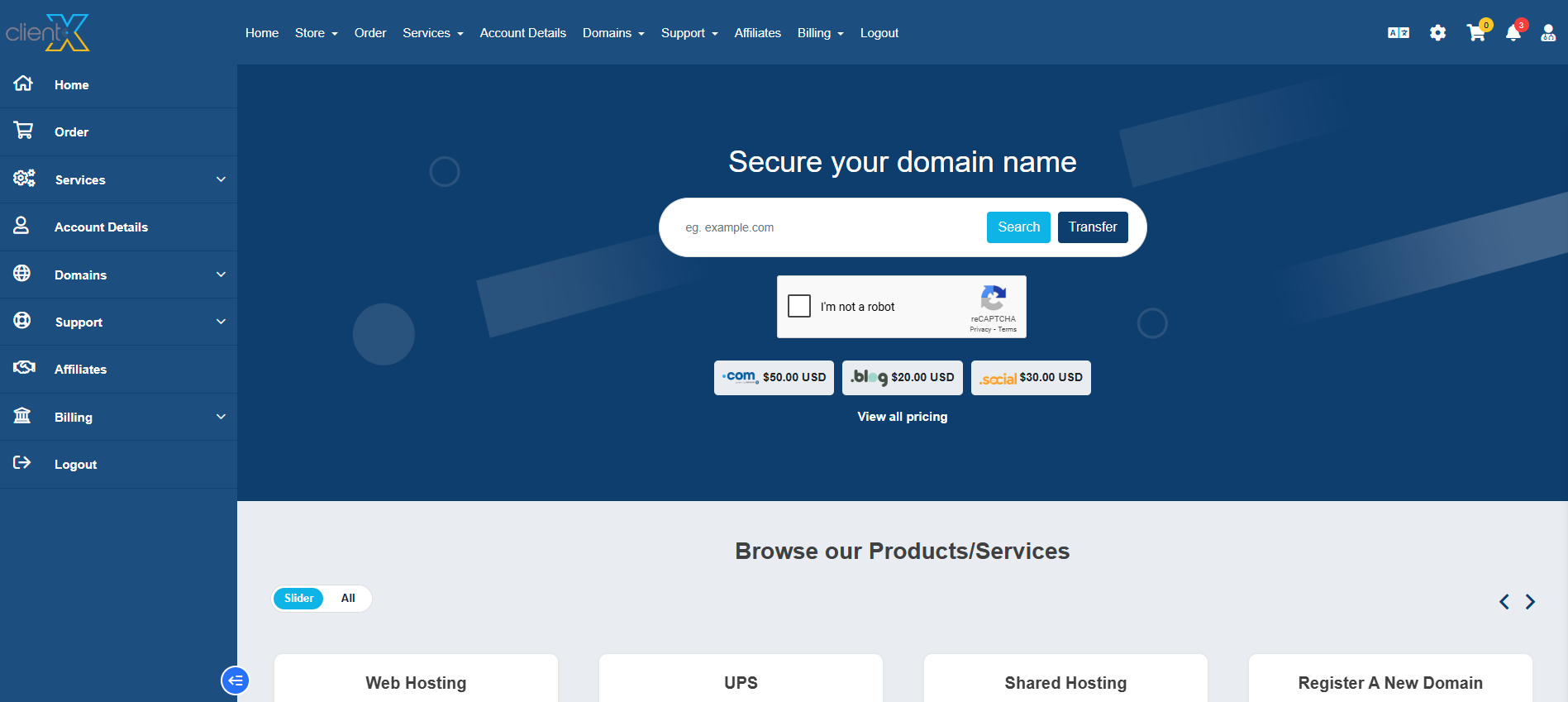
Task: Open Account Details in top navigation
Action: pos(522,33)
